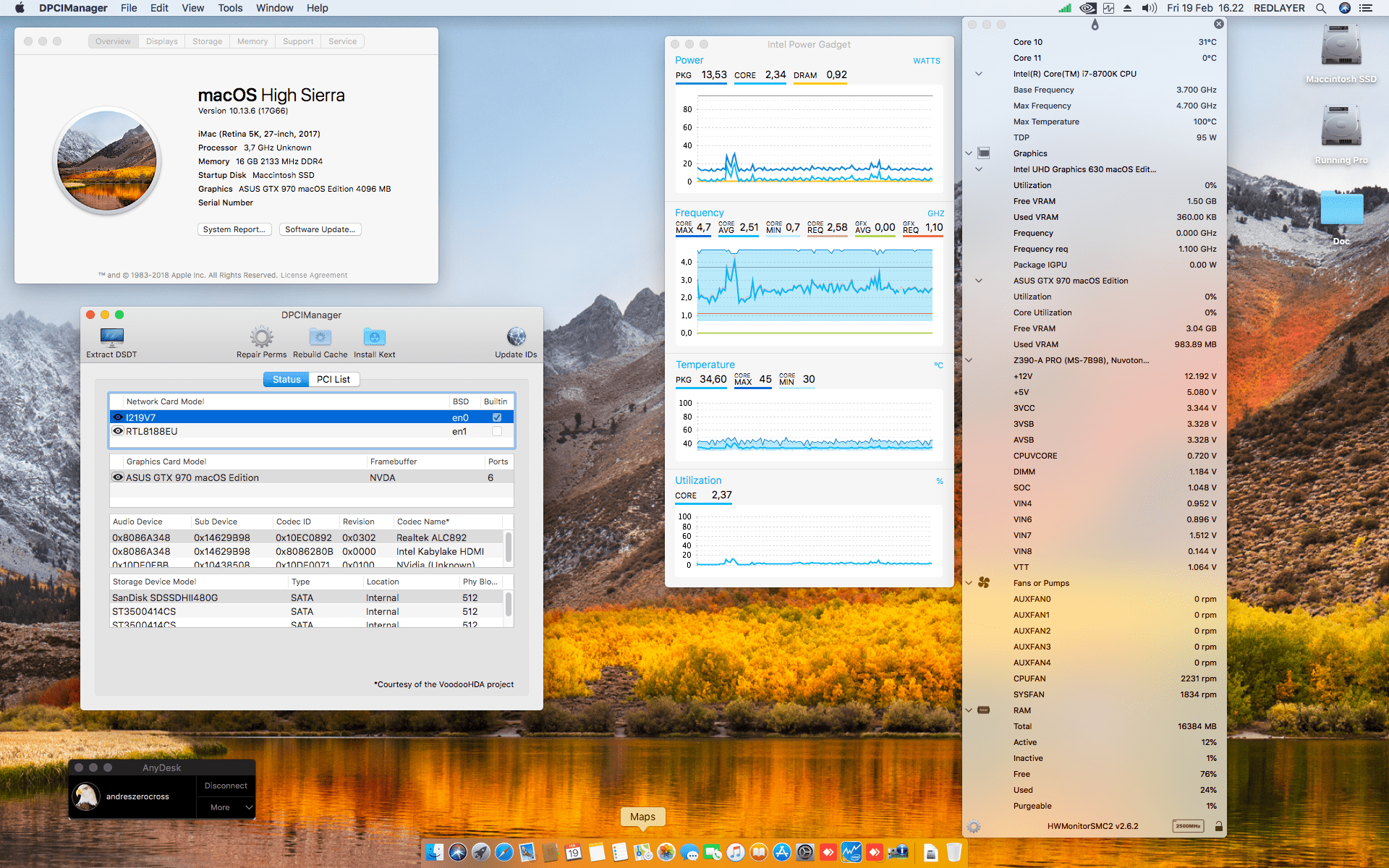The image size is (1389, 868).
Task: Open App Store from the Dock
Action: click(x=782, y=852)
